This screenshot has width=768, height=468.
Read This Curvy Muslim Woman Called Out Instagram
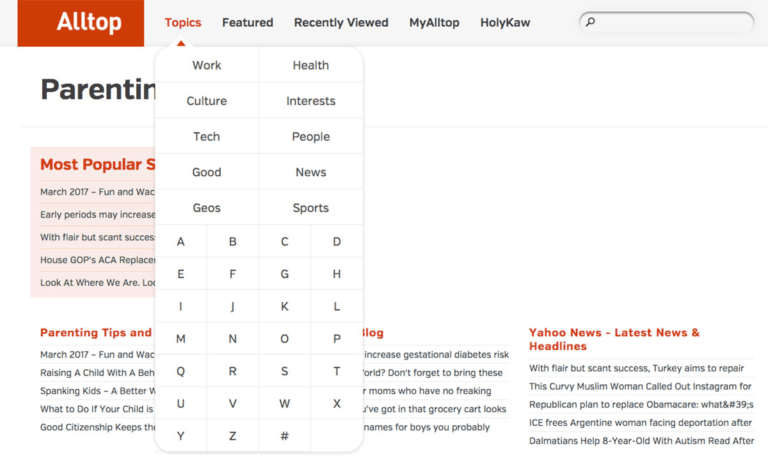[640, 386]
